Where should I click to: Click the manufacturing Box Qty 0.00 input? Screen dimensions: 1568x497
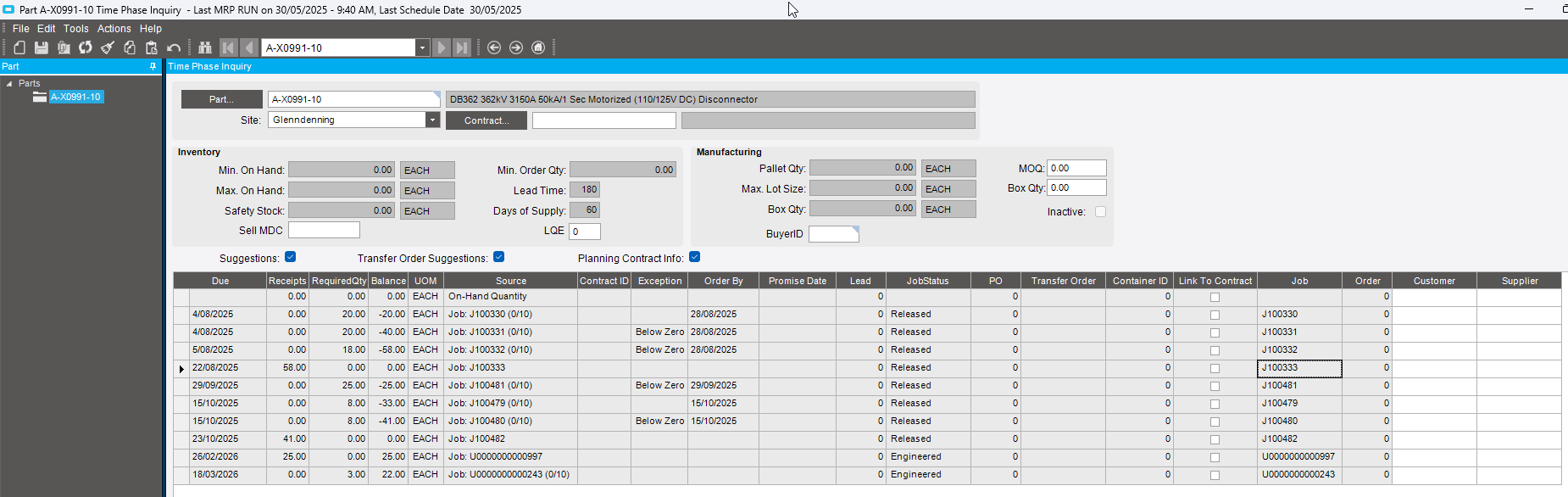[x=1076, y=188]
